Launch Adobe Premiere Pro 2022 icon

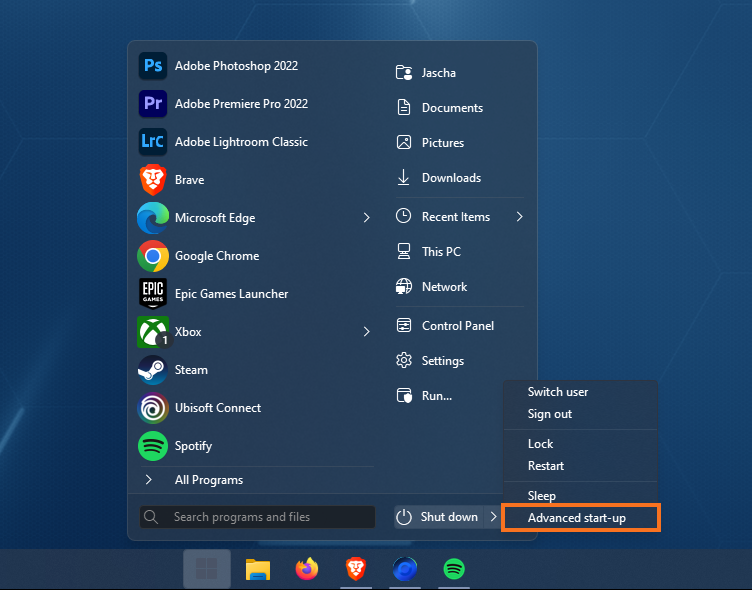153,104
